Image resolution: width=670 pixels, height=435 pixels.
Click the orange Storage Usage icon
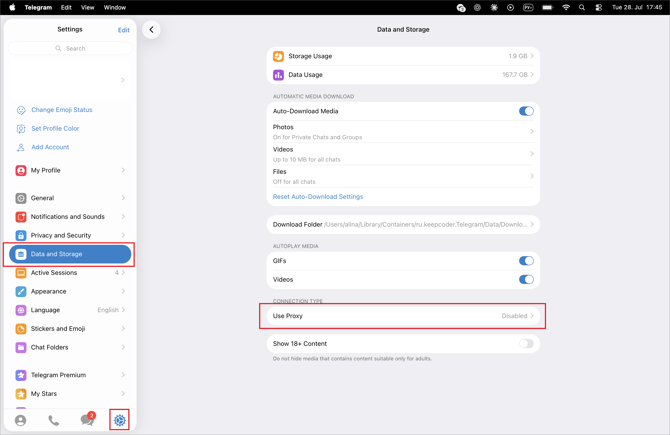pos(278,56)
